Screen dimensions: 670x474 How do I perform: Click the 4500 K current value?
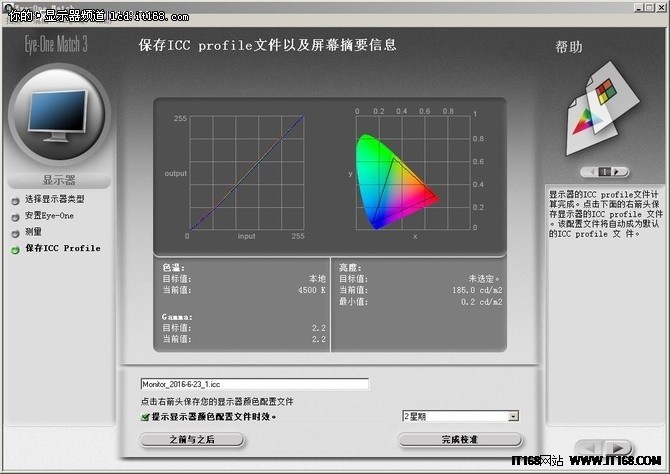tap(311, 290)
